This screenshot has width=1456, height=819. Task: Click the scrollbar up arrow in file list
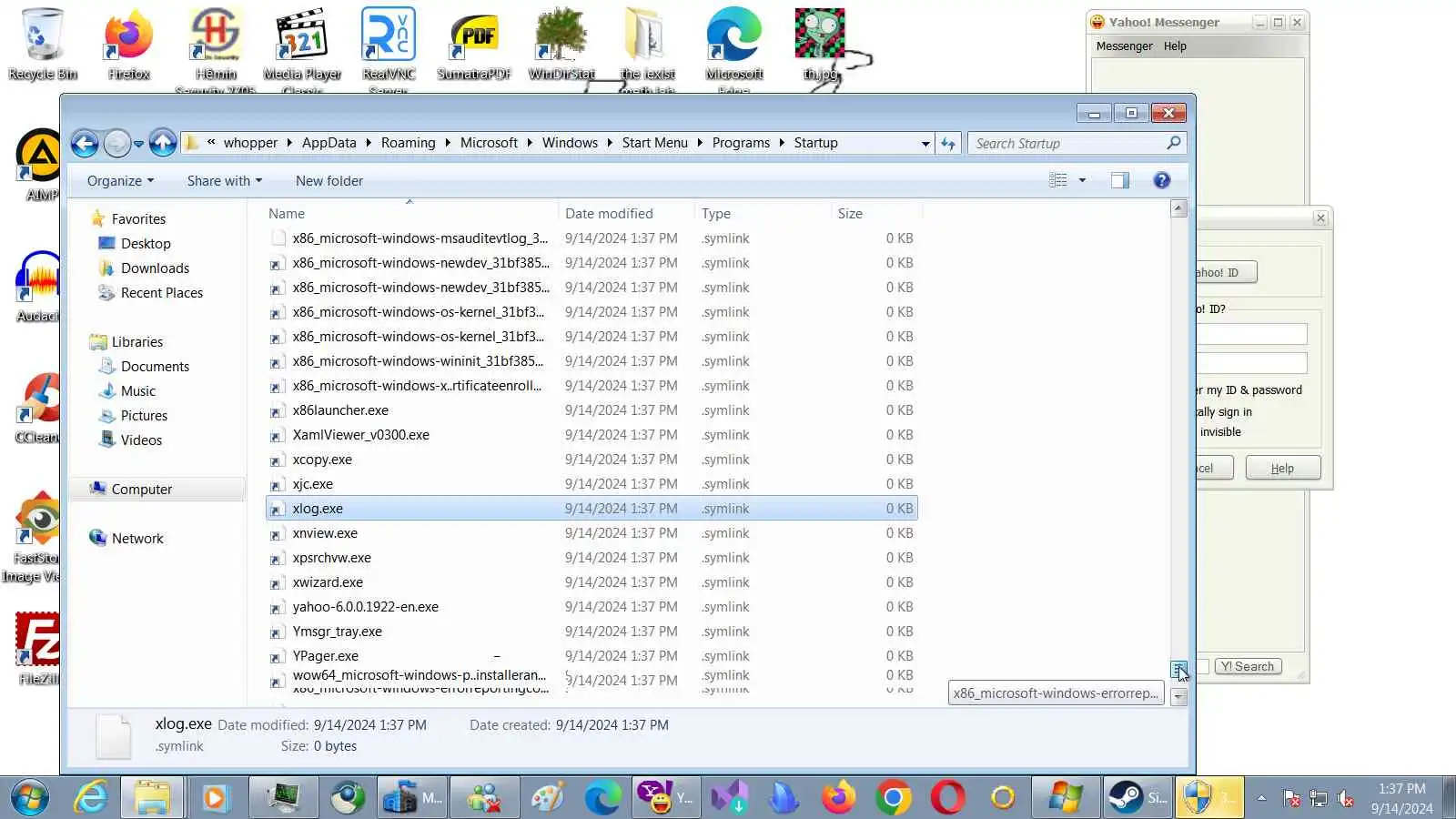[x=1178, y=208]
